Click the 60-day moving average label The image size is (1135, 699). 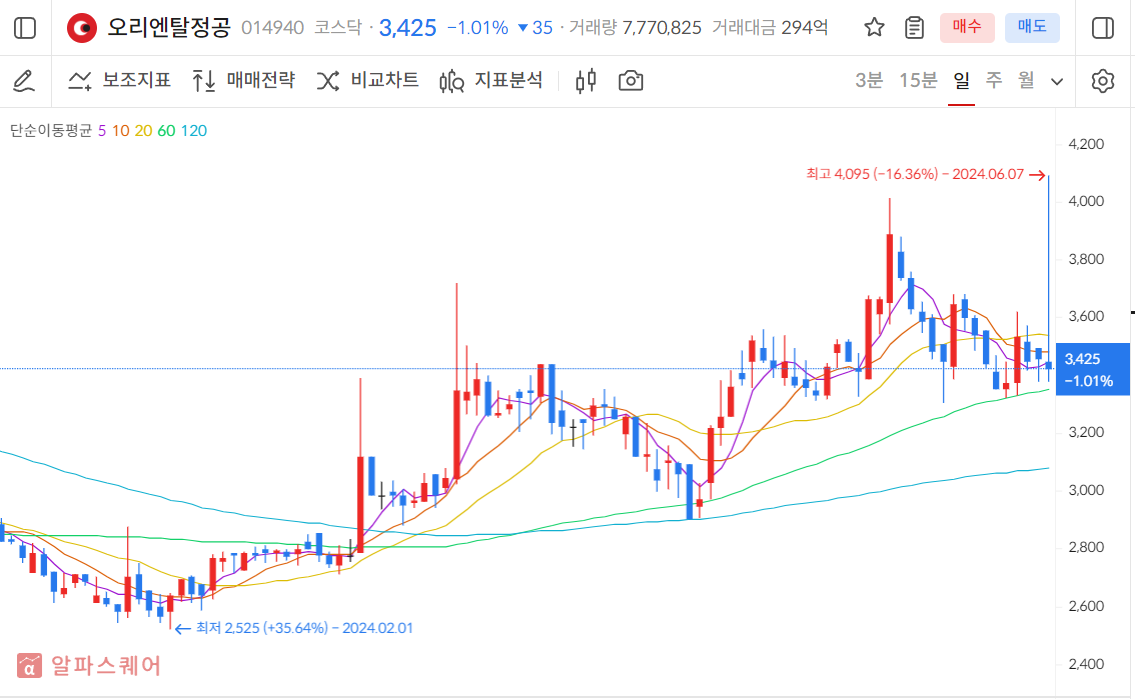coord(166,131)
